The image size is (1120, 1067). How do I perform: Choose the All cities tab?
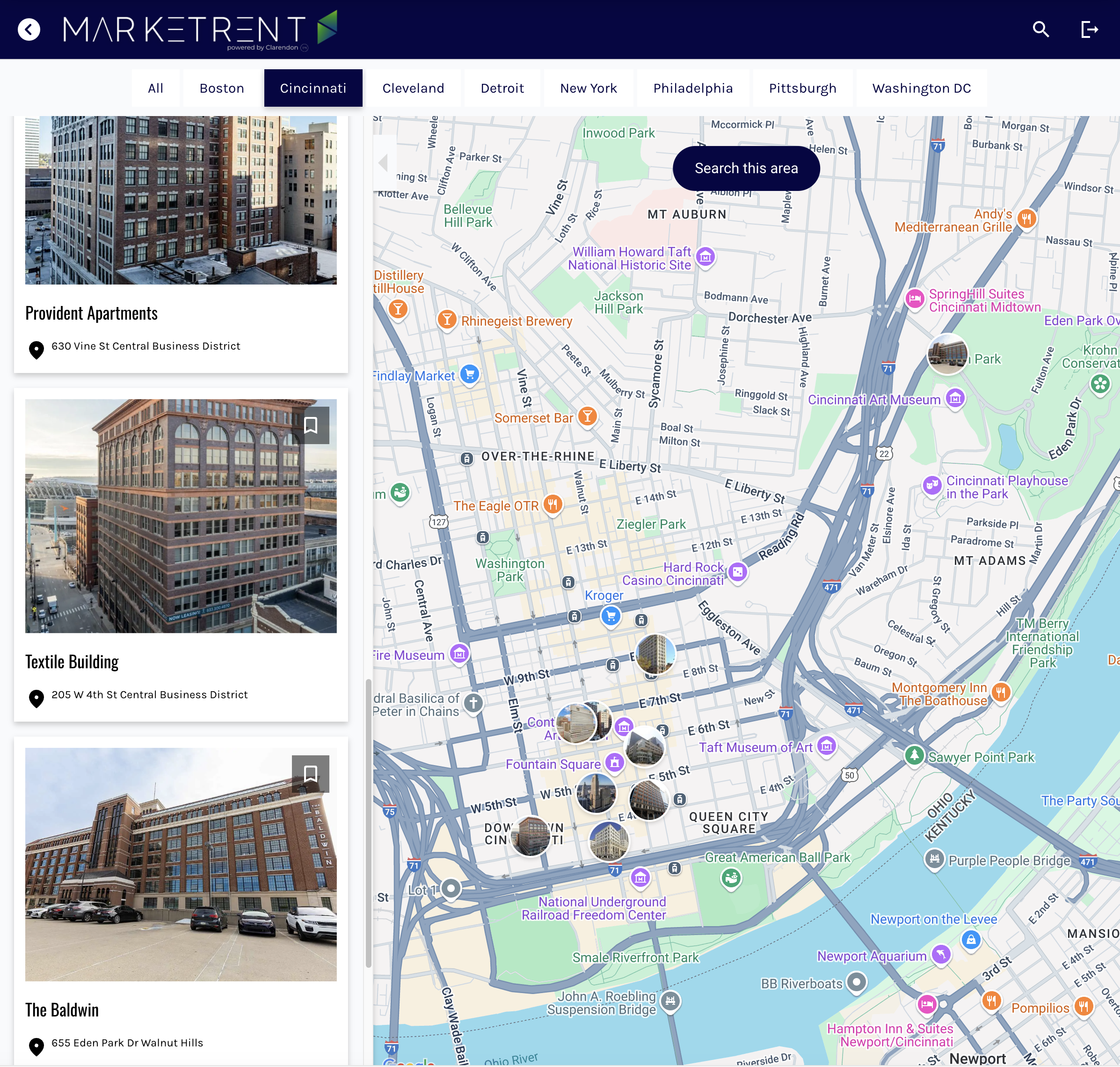click(x=155, y=88)
